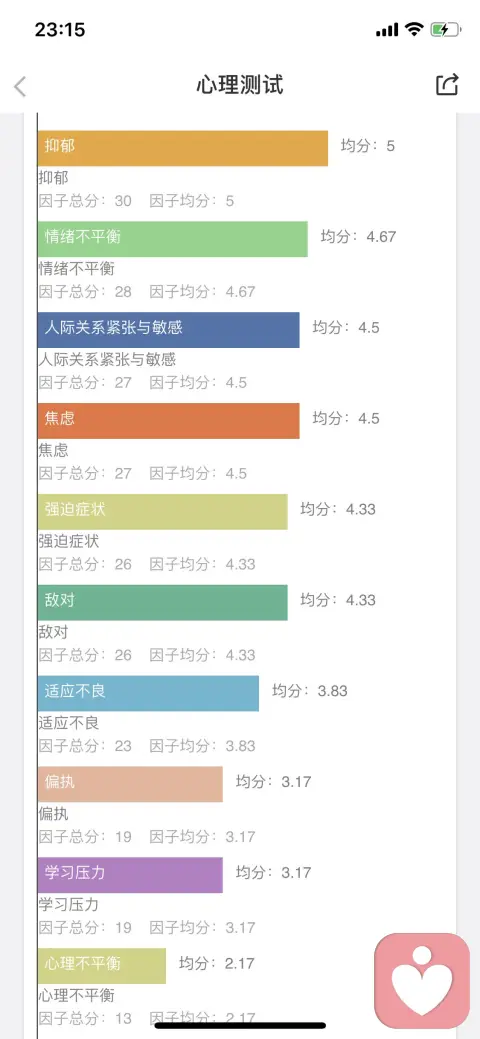The width and height of the screenshot is (480, 1039).
Task: Tap the purple 学习压力 bar
Action: click(130, 874)
